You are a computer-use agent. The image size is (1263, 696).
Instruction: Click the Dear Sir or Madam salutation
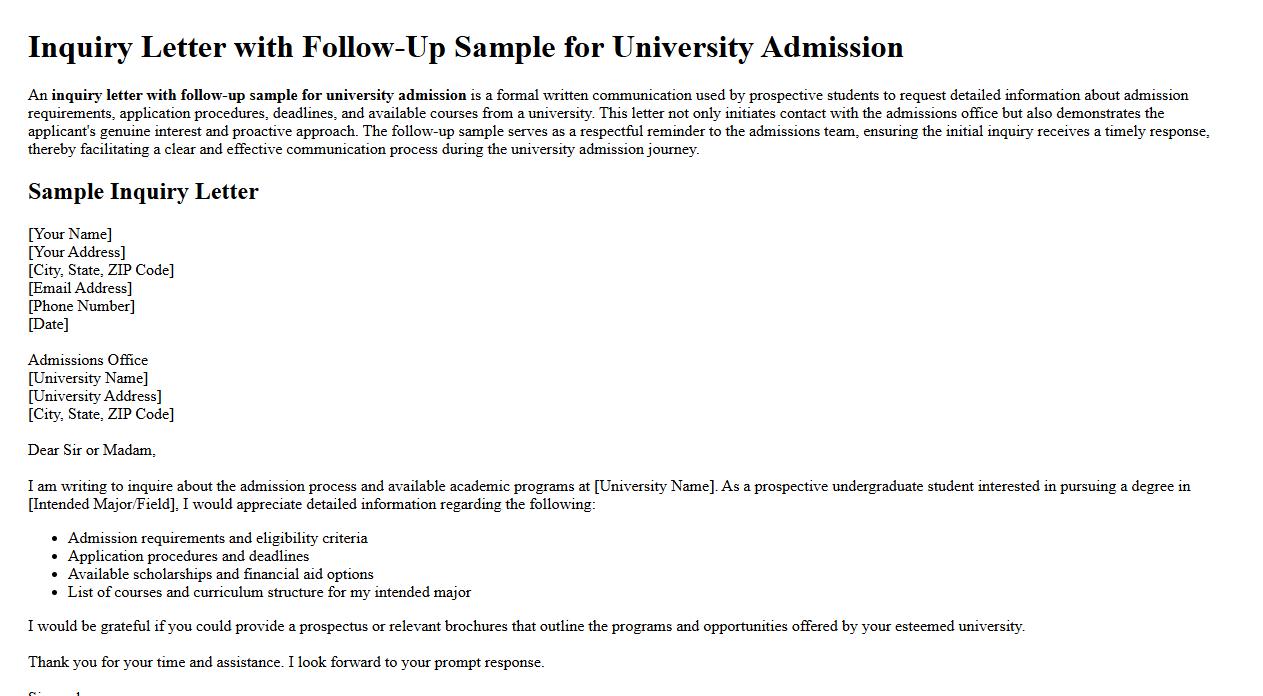92,450
